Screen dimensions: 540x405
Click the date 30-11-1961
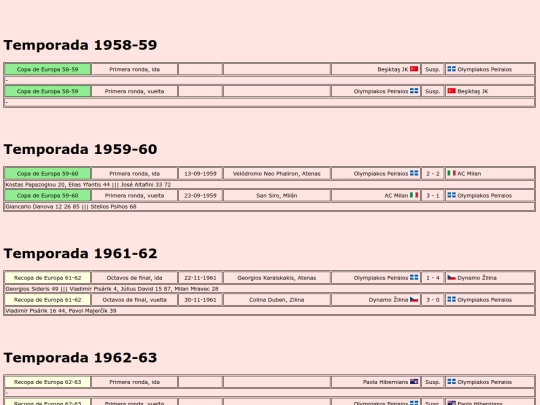[200, 300]
